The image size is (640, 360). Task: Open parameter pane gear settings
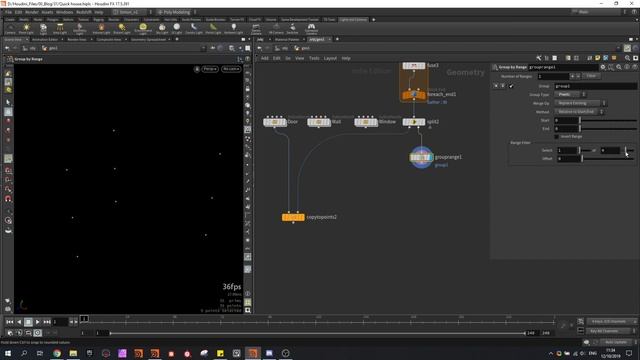(x=603, y=67)
